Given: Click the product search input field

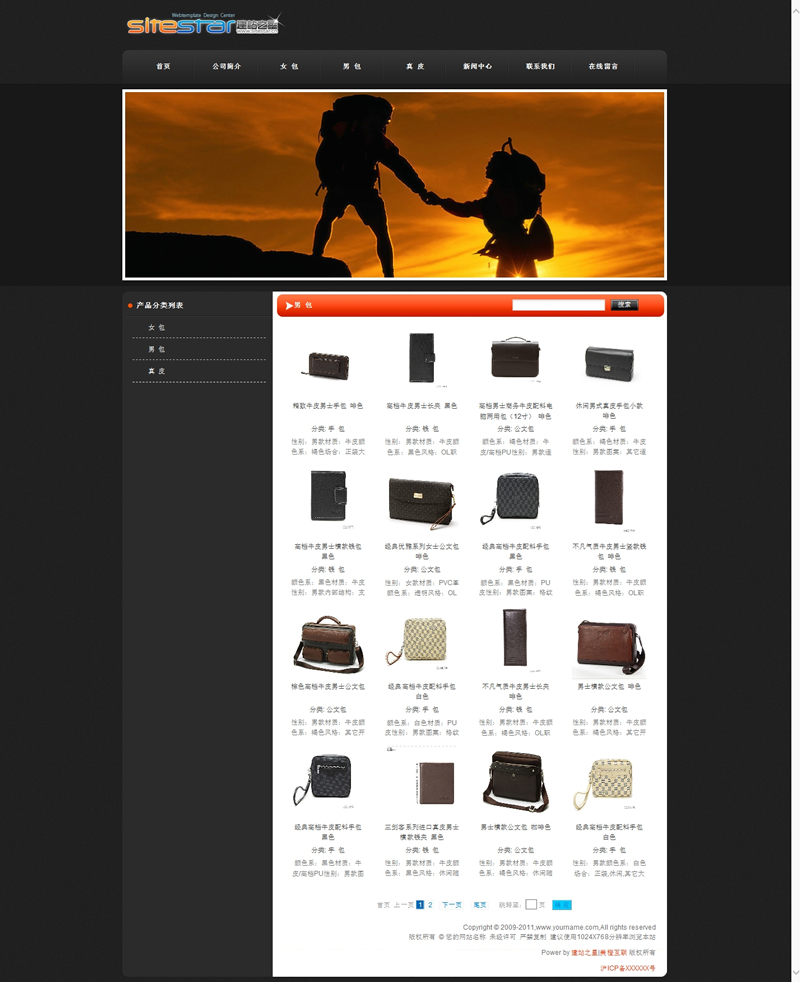Looking at the screenshot, I should [558, 305].
